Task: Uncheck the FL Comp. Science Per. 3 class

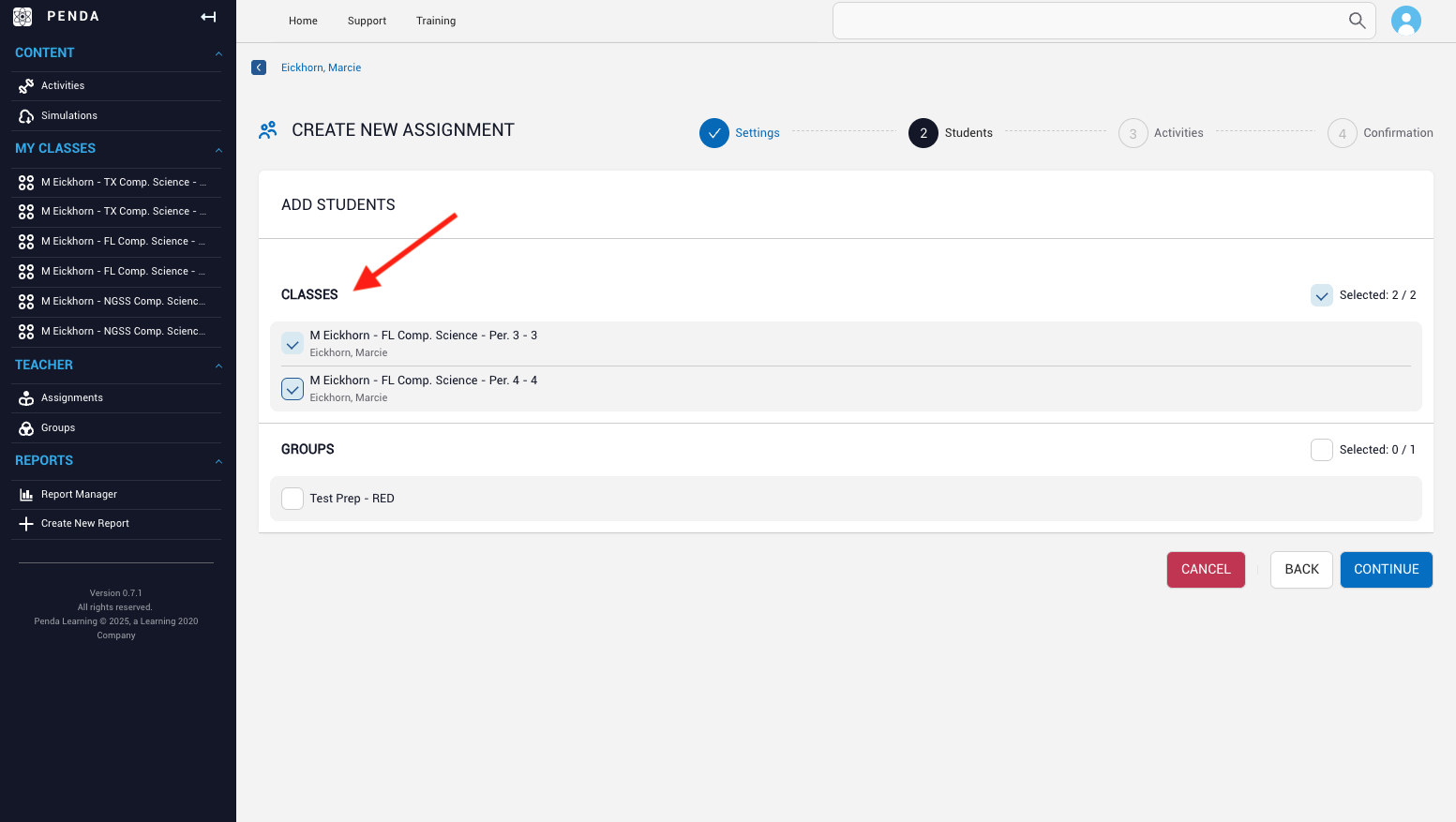Action: click(x=293, y=344)
